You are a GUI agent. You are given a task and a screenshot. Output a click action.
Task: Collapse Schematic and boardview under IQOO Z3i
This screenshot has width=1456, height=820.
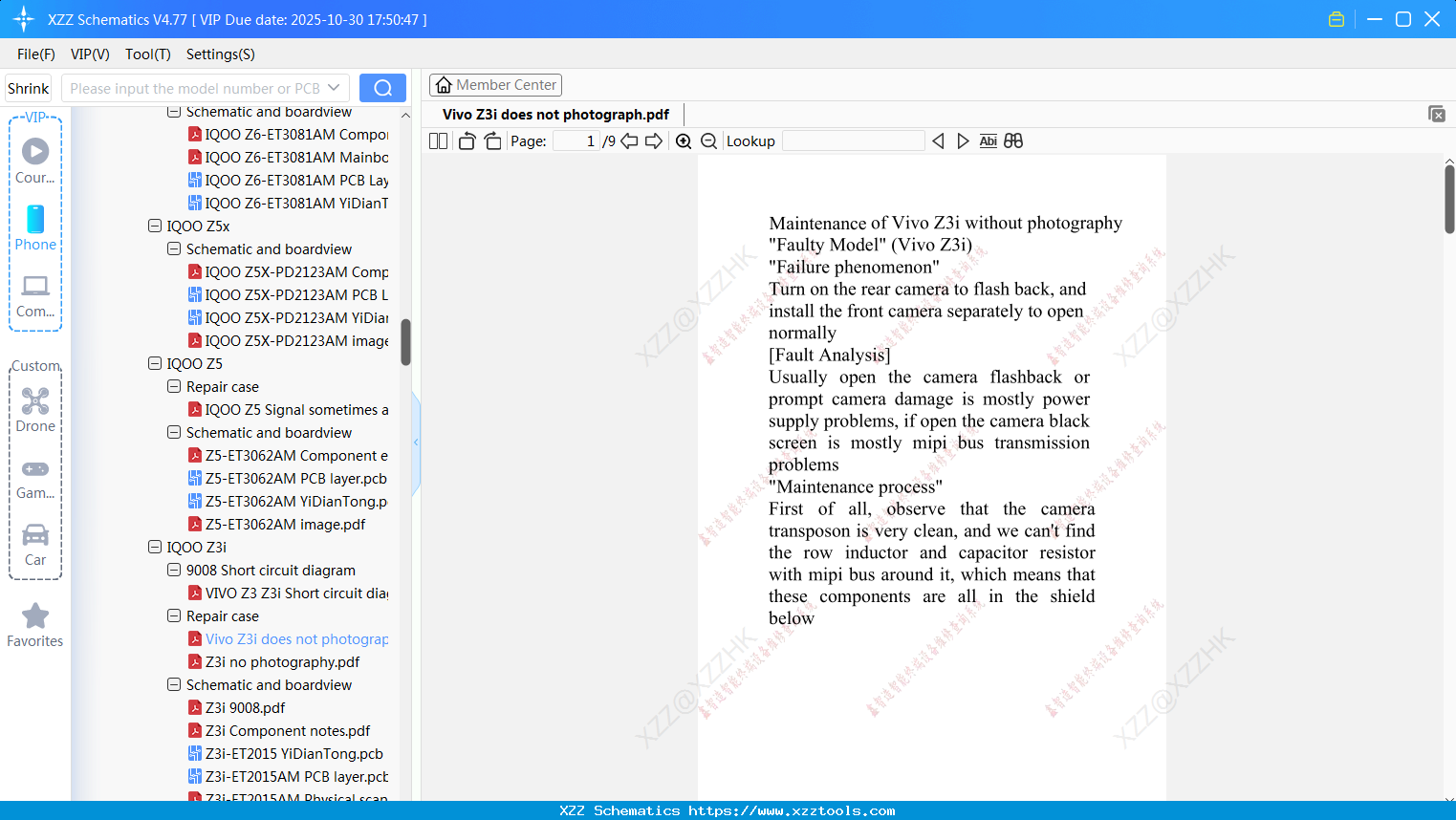[x=174, y=685]
